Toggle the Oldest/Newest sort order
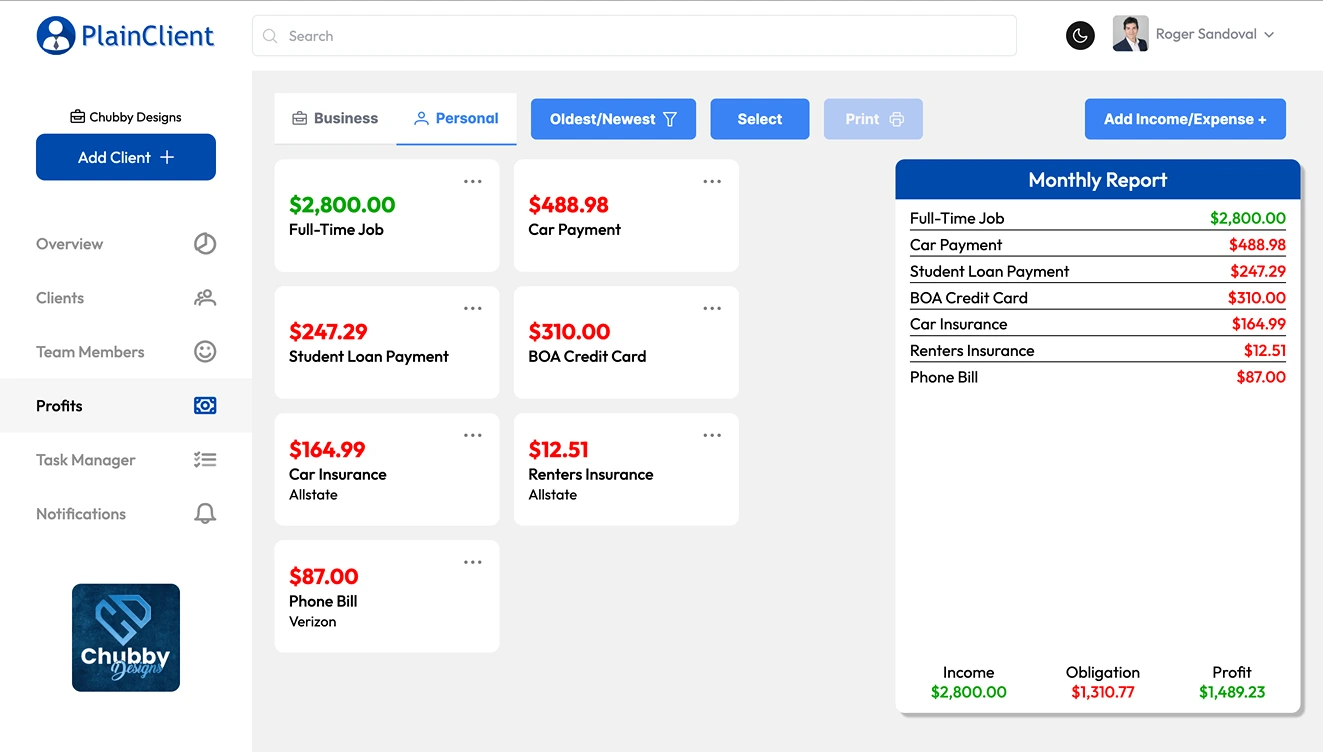Image resolution: width=1323 pixels, height=752 pixels. tap(613, 118)
